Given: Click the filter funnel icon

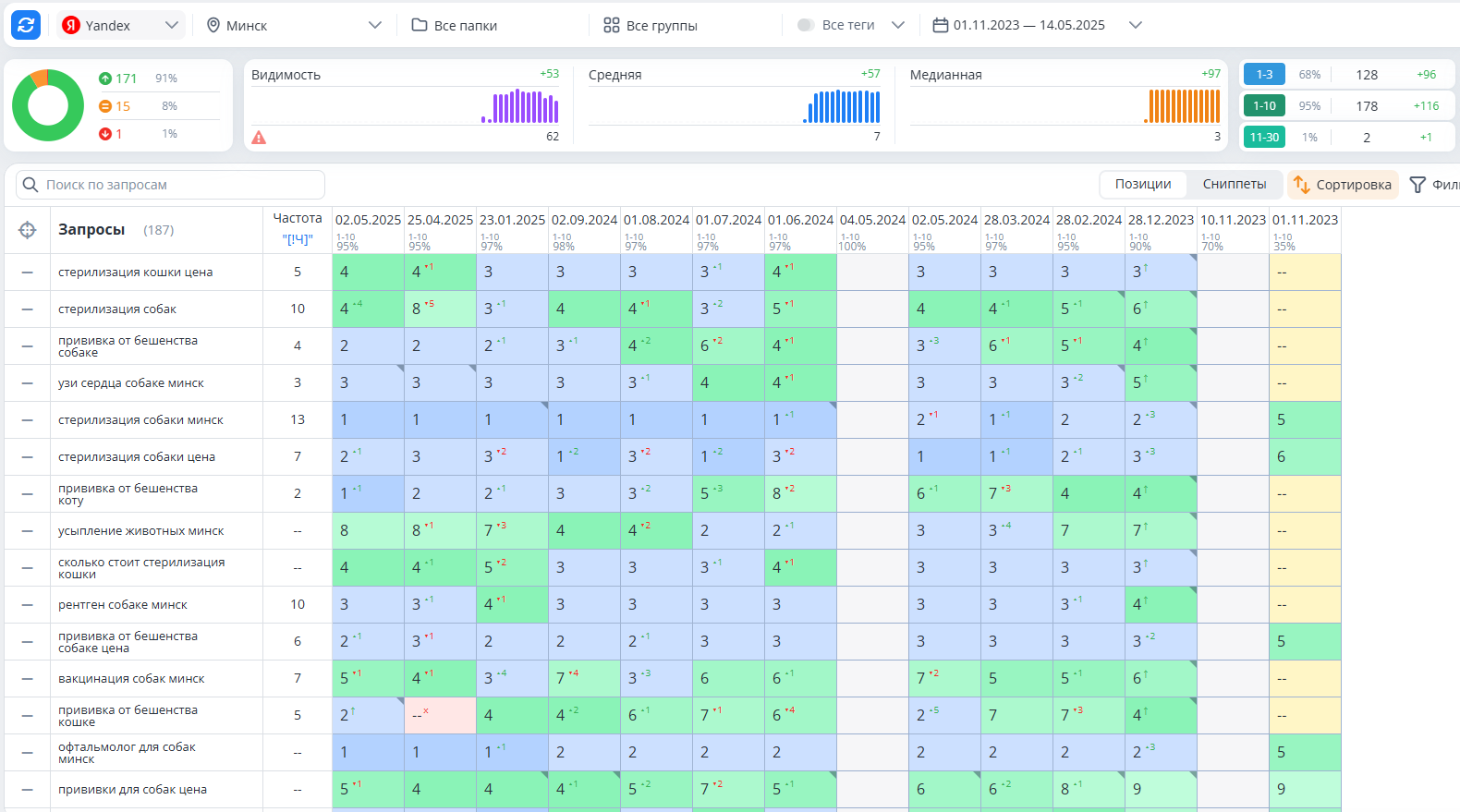Looking at the screenshot, I should (x=1417, y=185).
